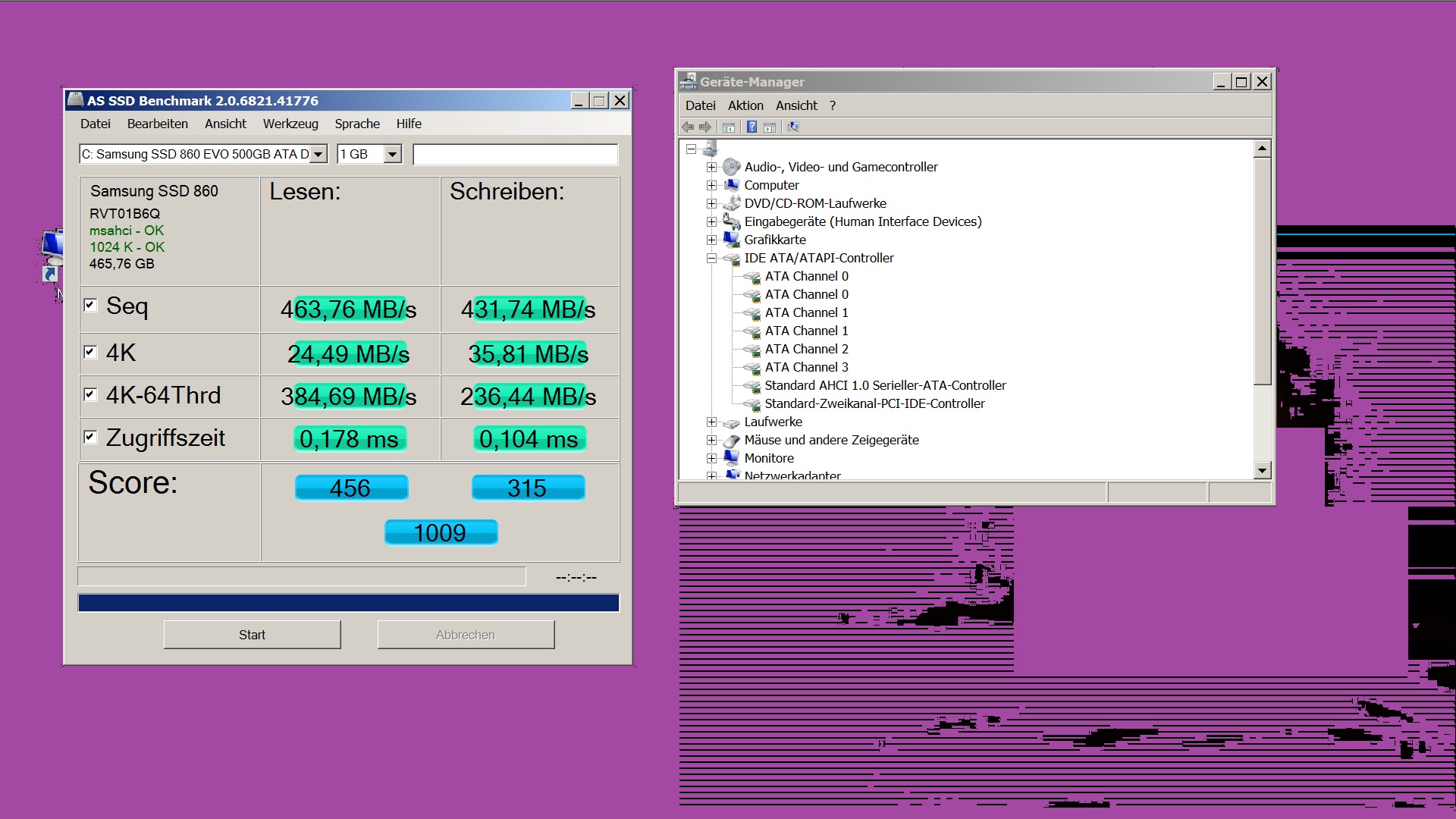Click the IDE ATA/ATAPI-Controller category icon
This screenshot has height=819, width=1456.
tap(731, 258)
